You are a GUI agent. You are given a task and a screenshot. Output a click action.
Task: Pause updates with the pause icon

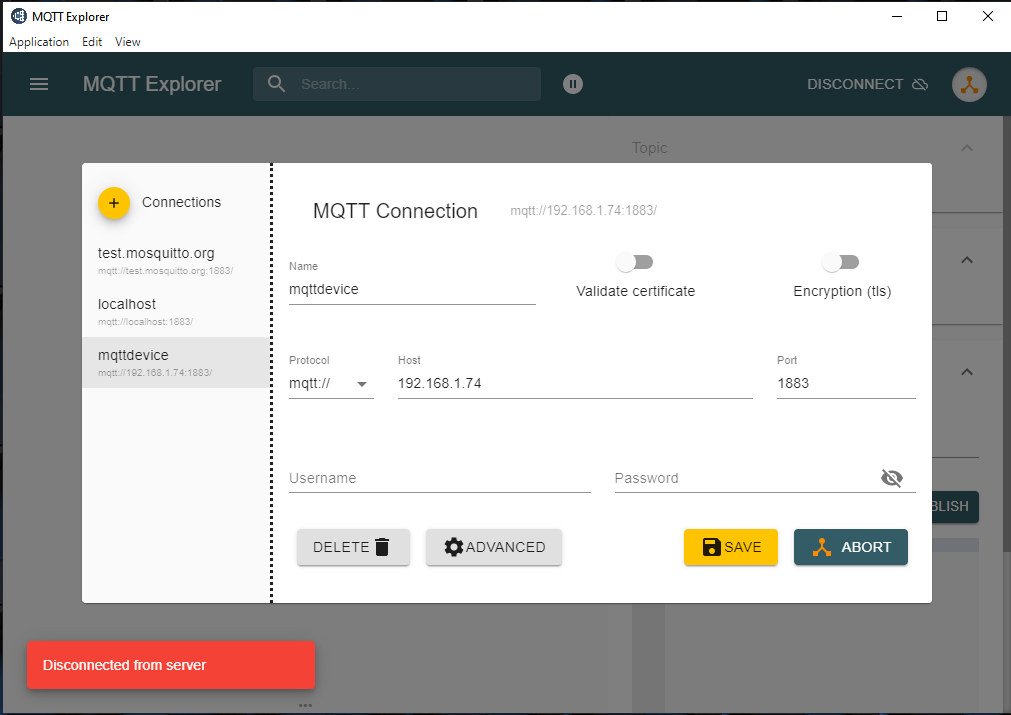(573, 84)
